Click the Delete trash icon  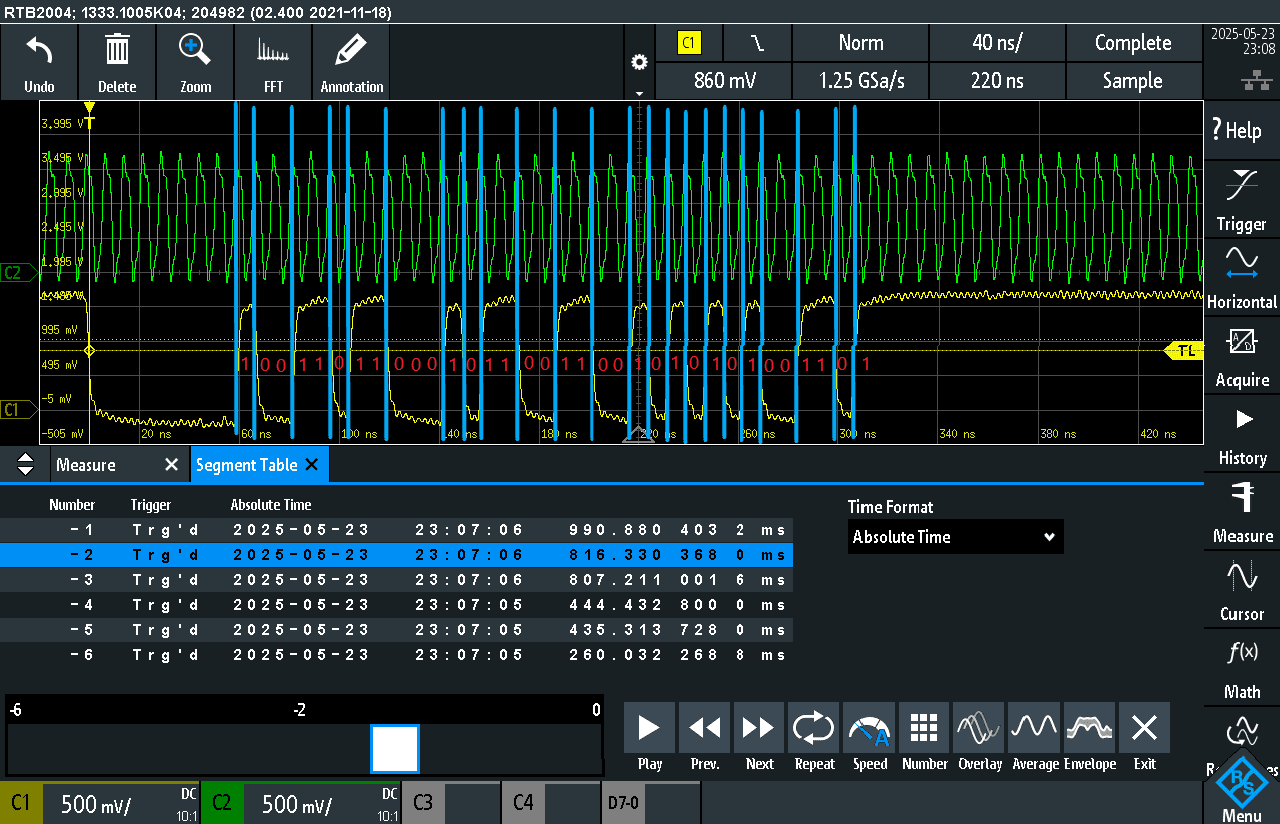point(117,49)
